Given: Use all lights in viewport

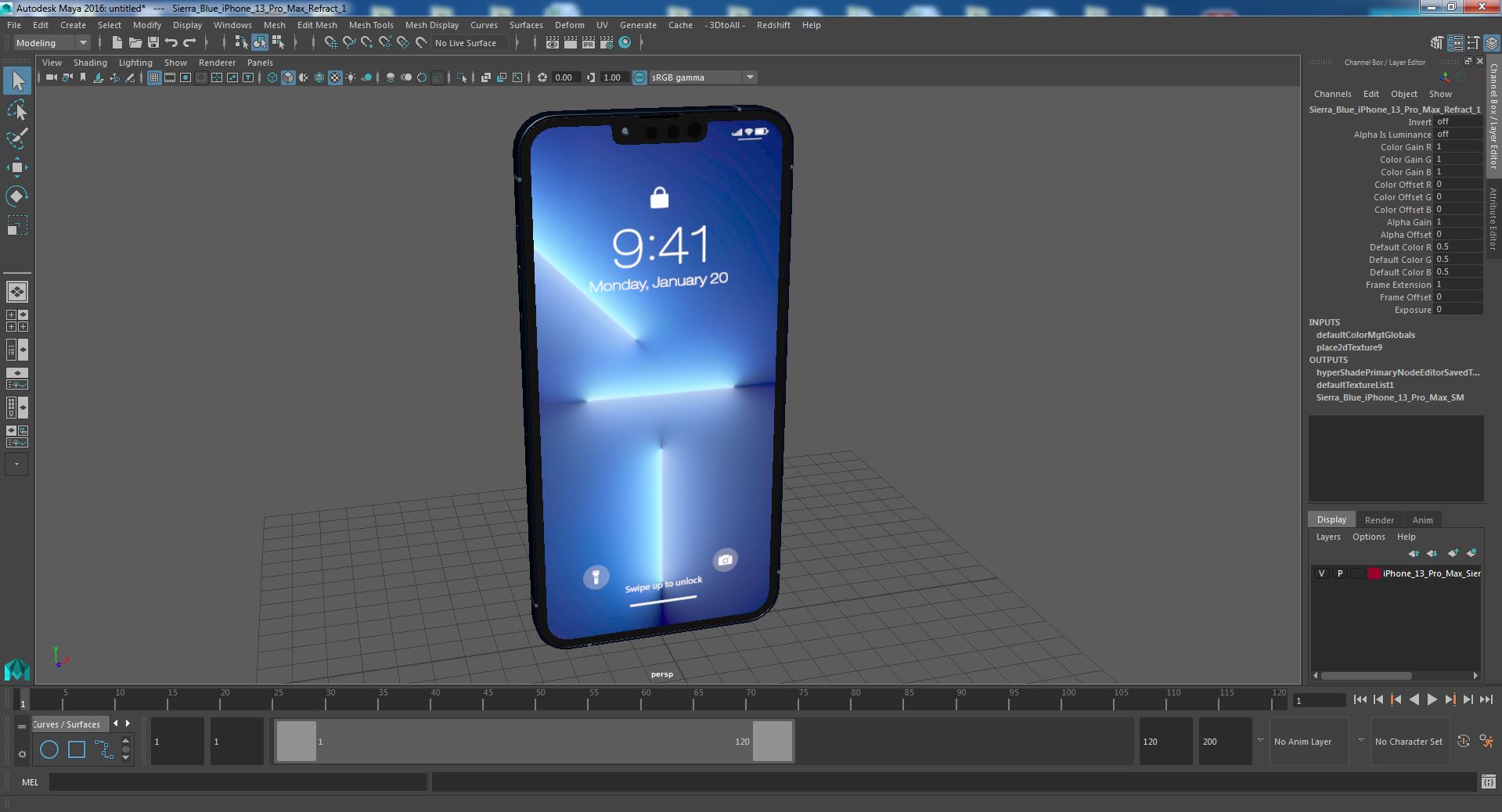Looking at the screenshot, I should click(x=351, y=77).
